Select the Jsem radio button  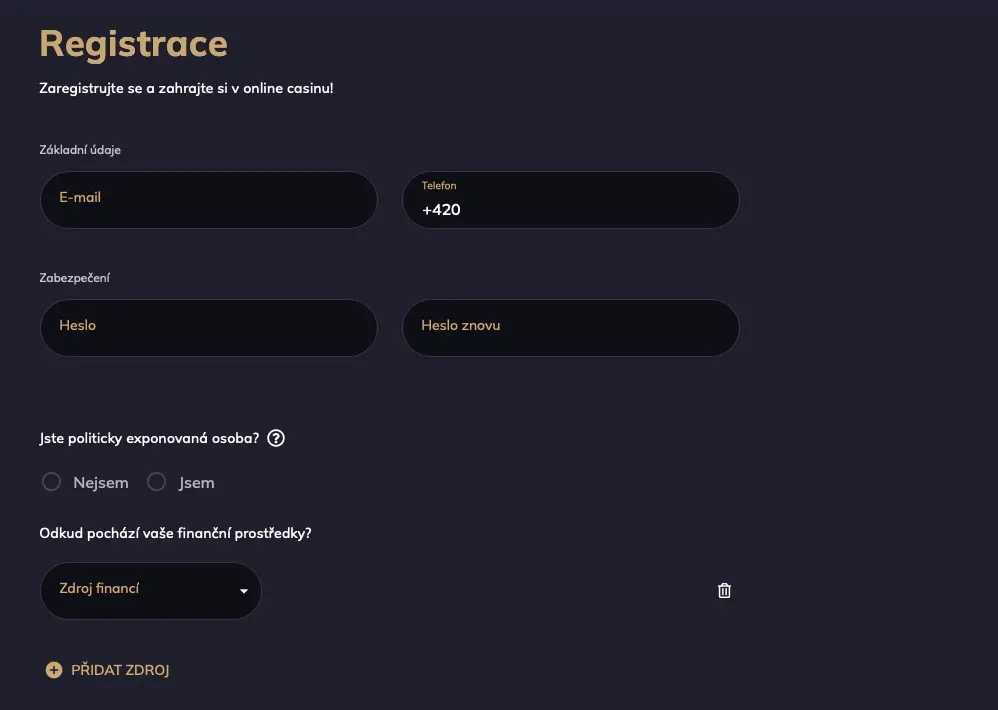157,482
